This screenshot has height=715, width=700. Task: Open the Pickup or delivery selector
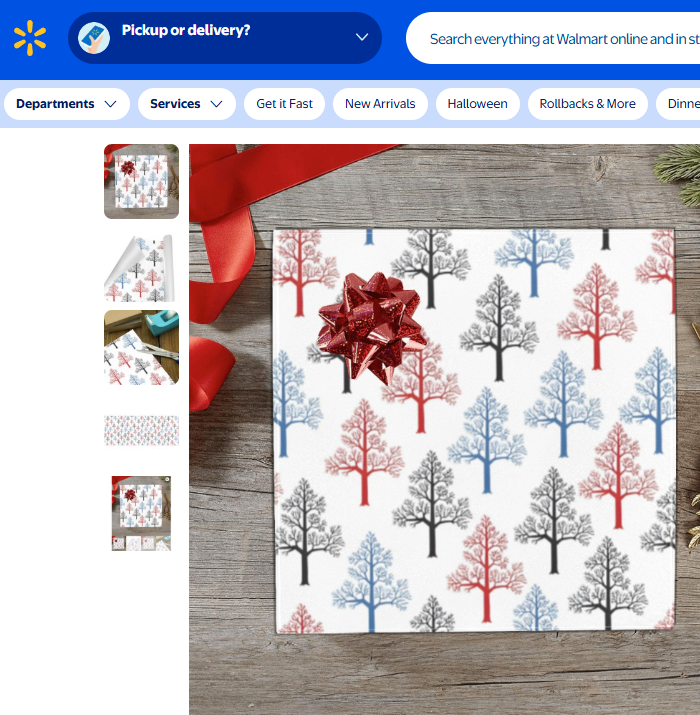(x=225, y=38)
